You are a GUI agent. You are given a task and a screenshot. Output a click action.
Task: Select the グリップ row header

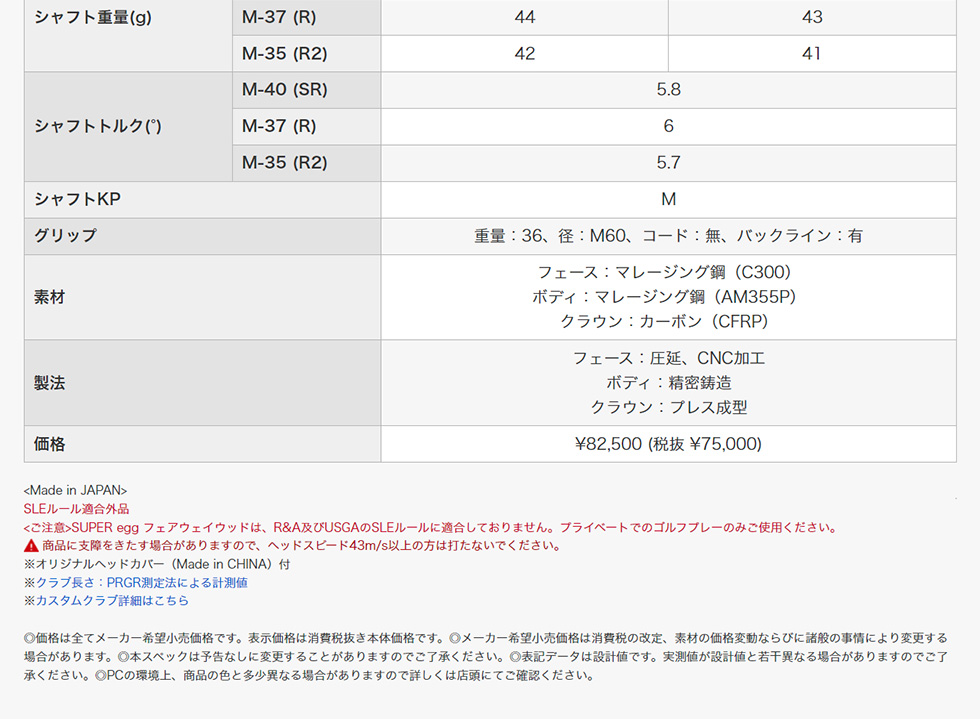click(x=66, y=236)
